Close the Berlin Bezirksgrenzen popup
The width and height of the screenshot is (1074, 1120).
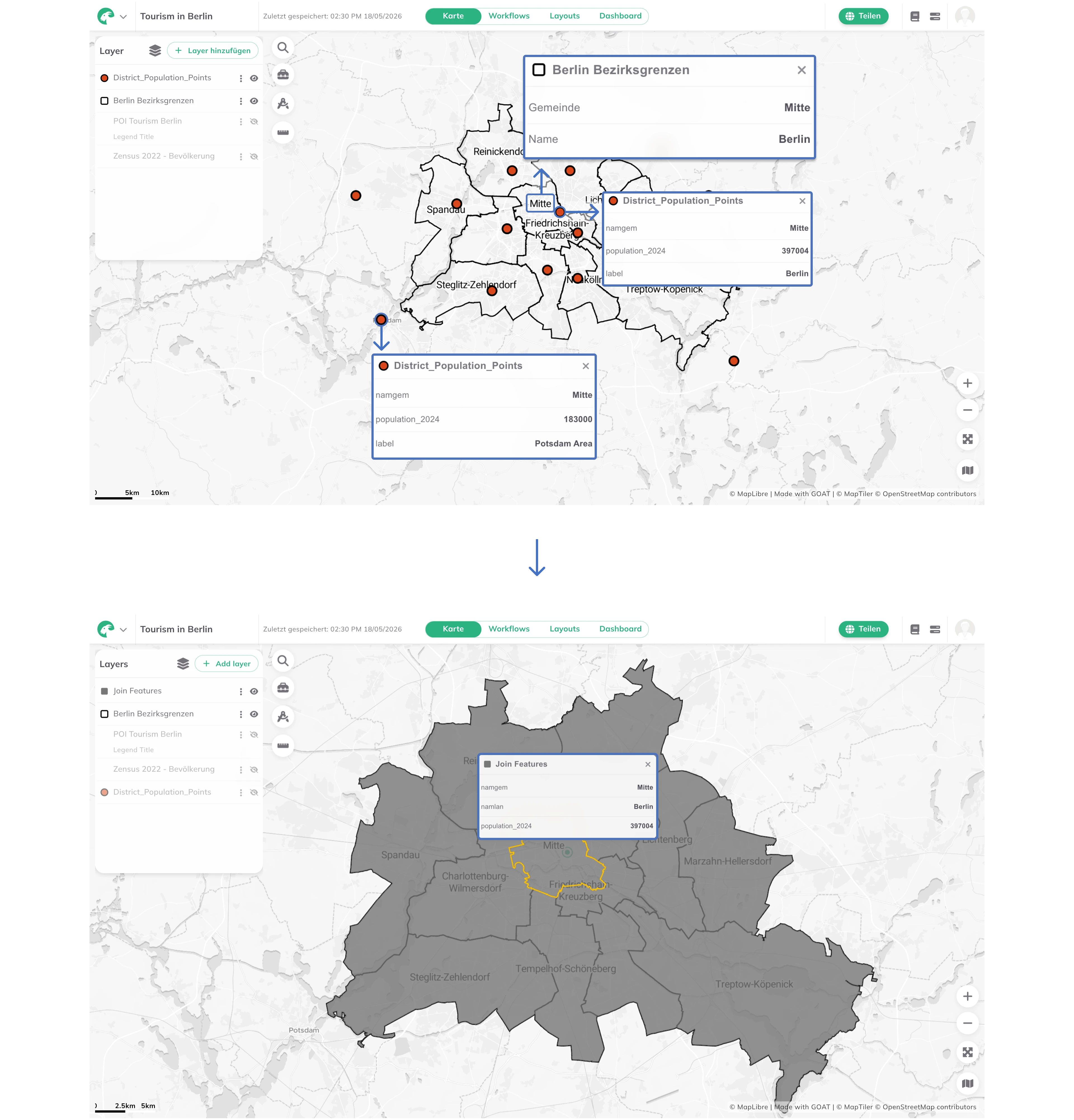pos(801,70)
